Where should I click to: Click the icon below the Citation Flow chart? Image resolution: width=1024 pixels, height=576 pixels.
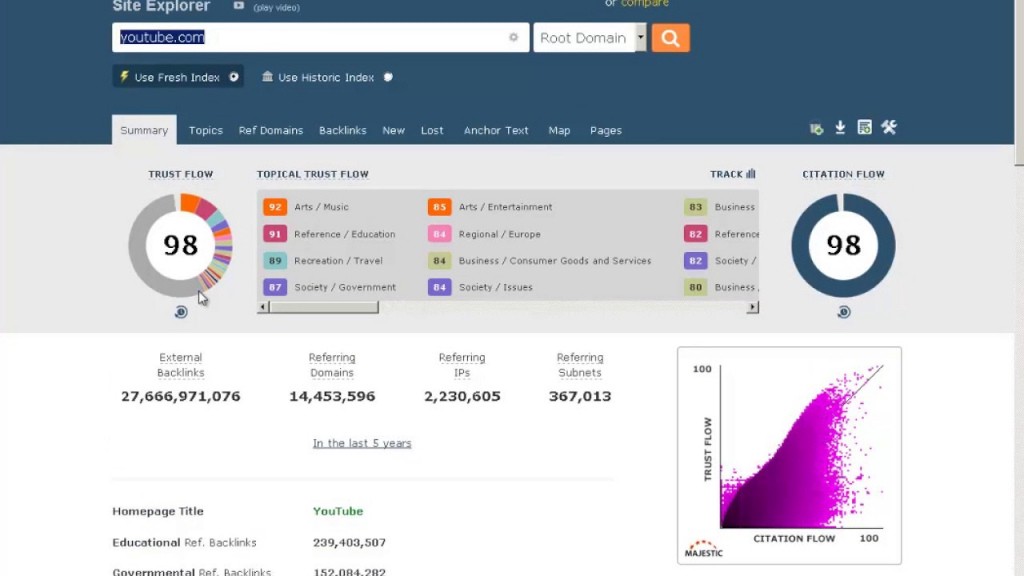click(843, 312)
